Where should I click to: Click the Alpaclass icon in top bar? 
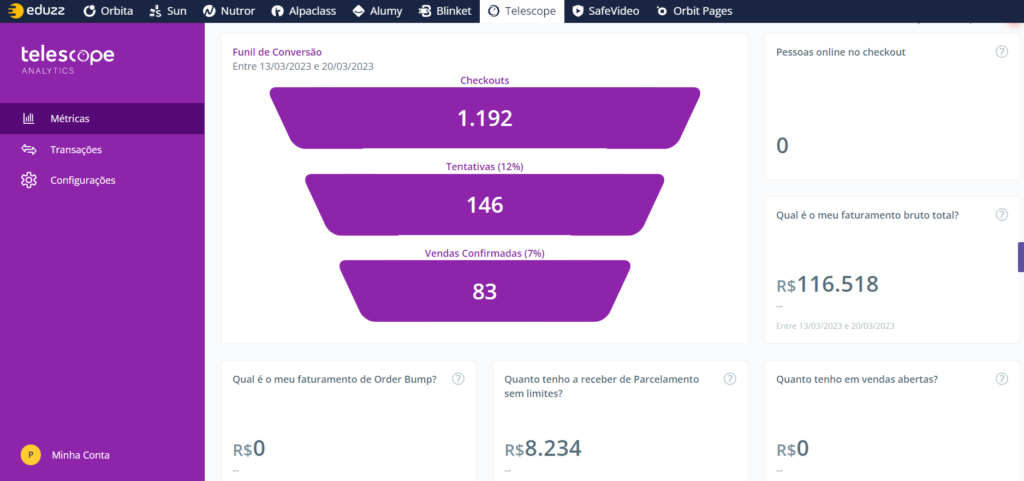pyautogui.click(x=278, y=11)
